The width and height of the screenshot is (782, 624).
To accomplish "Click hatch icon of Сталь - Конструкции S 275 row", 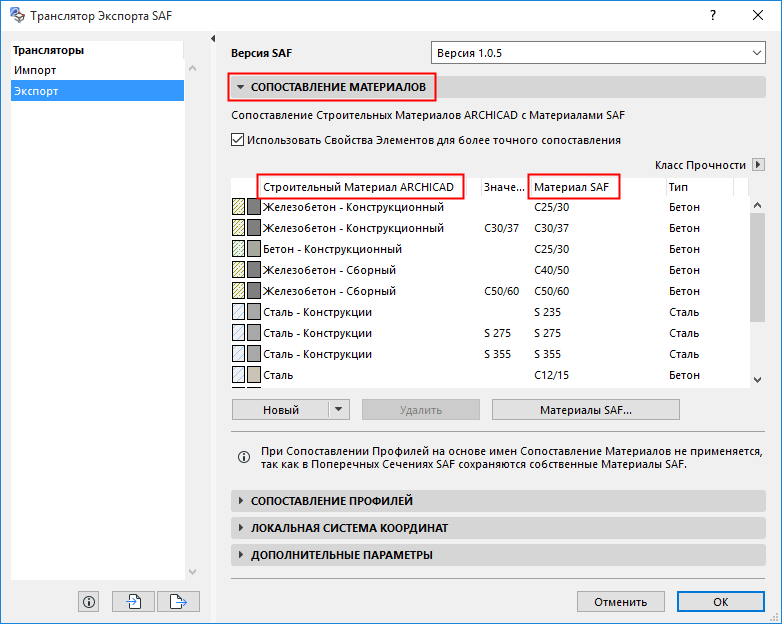I will pyautogui.click(x=238, y=333).
